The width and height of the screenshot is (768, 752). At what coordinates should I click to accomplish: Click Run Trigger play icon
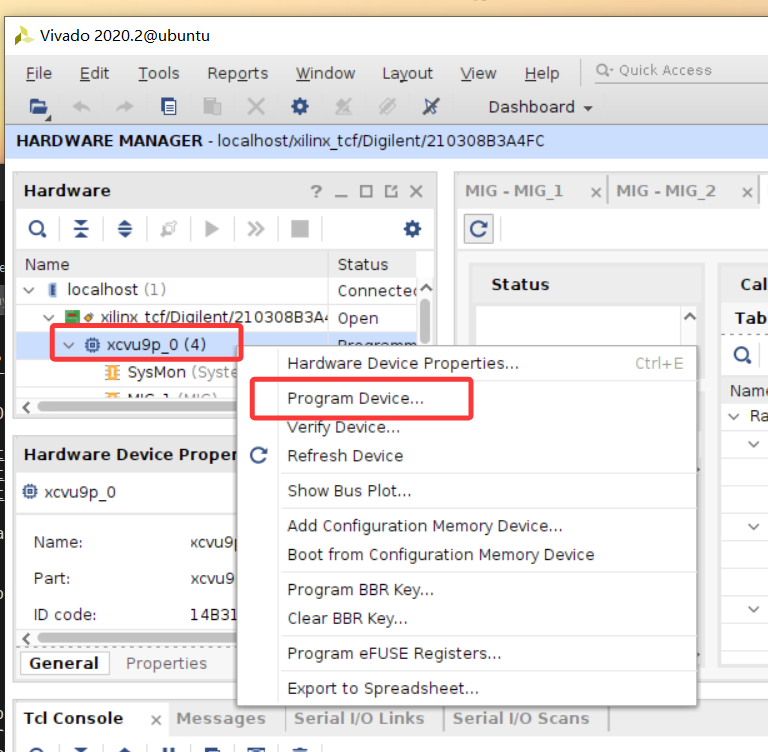pyautogui.click(x=212, y=229)
